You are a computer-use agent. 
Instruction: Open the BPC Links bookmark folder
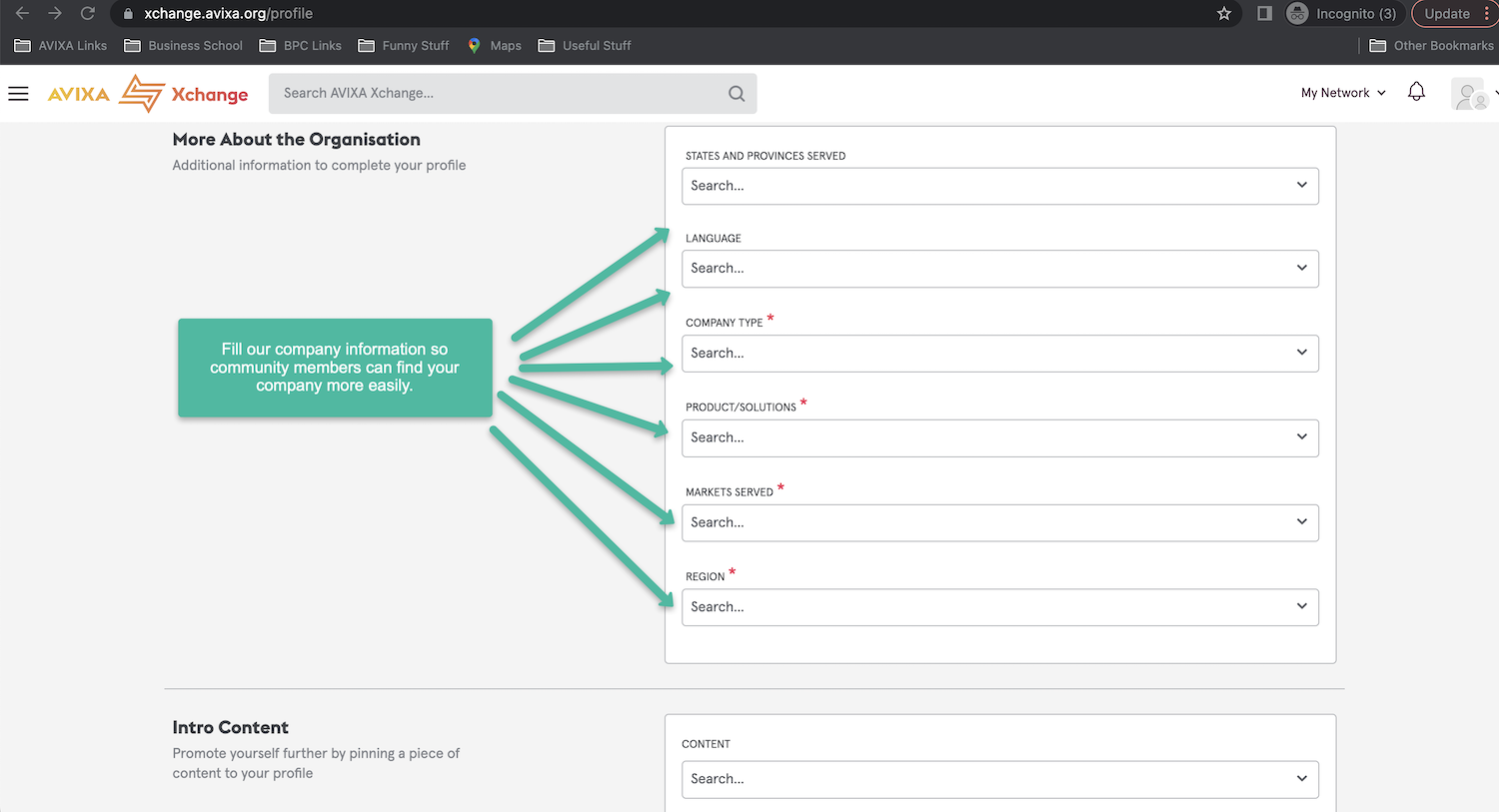coord(301,45)
